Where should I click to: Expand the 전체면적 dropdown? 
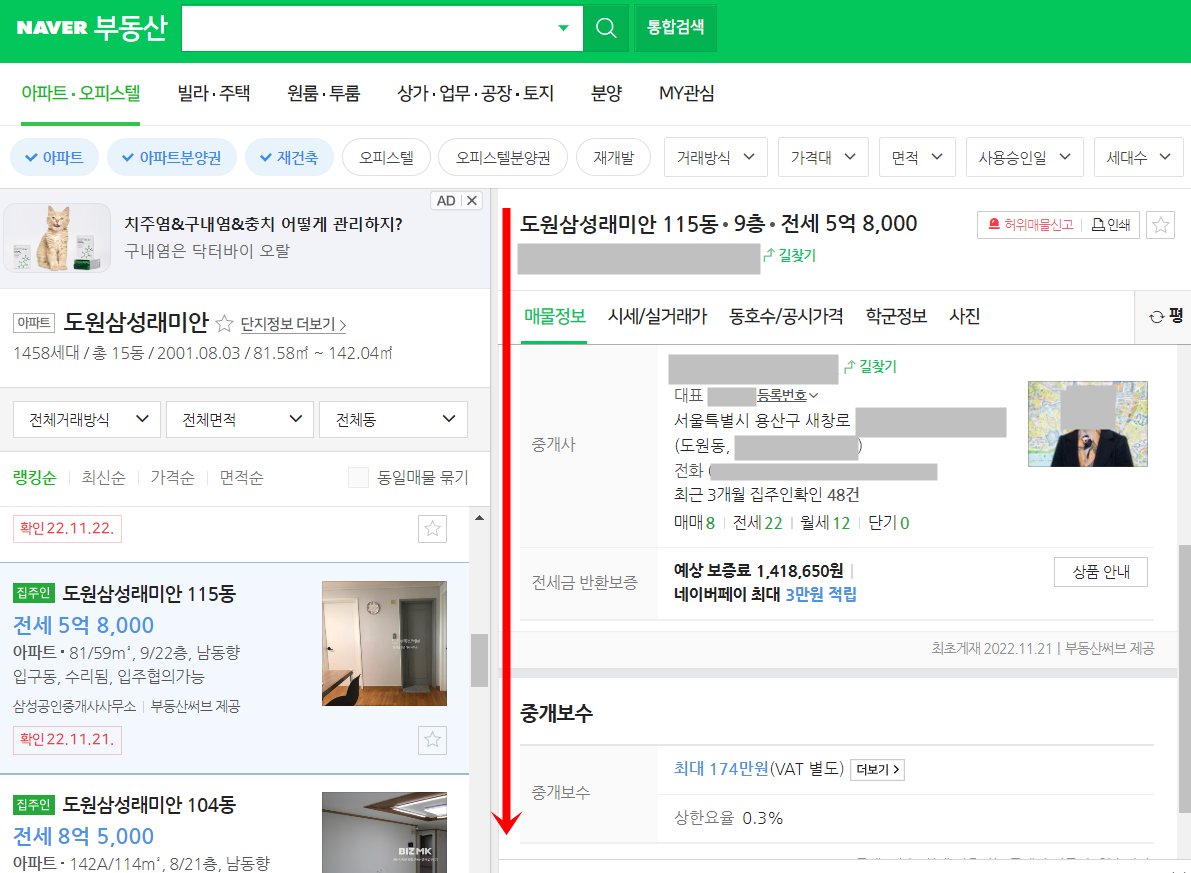point(239,419)
